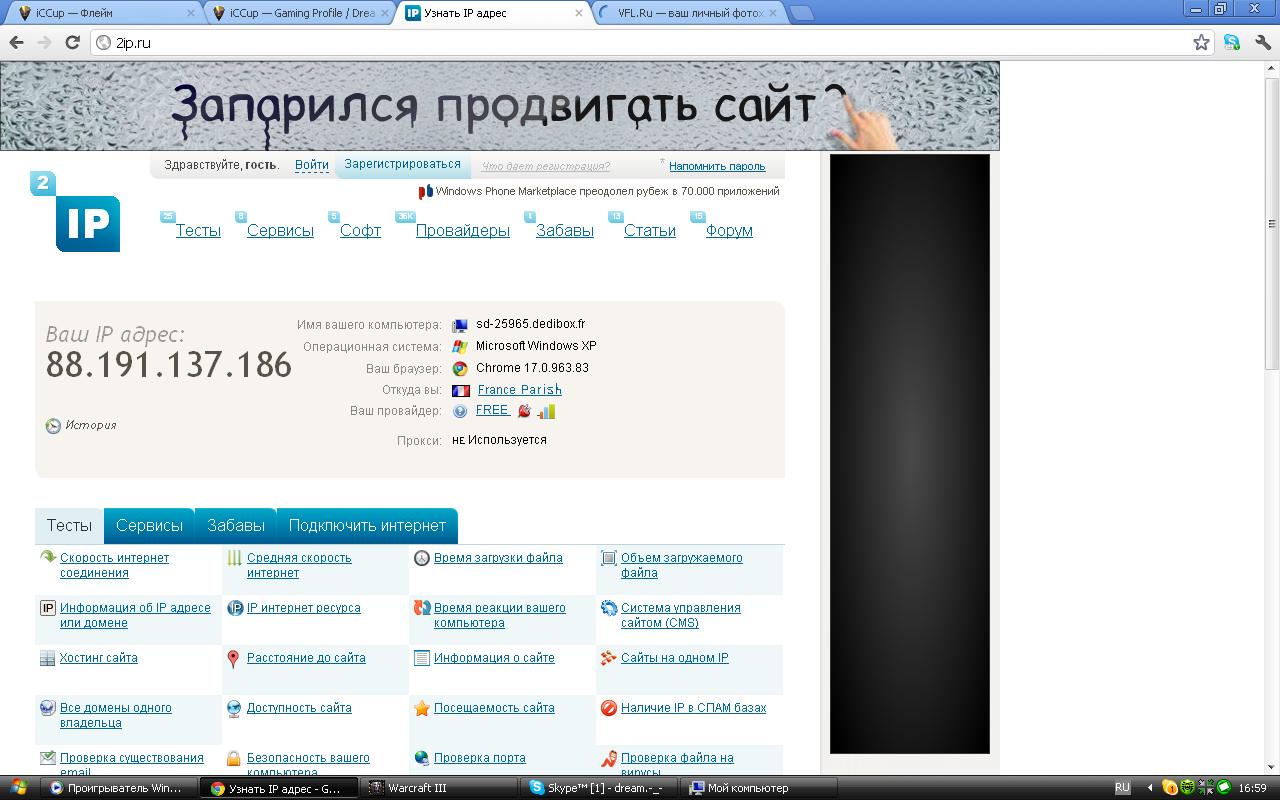Reload the 2ip.ru page

(x=72, y=42)
